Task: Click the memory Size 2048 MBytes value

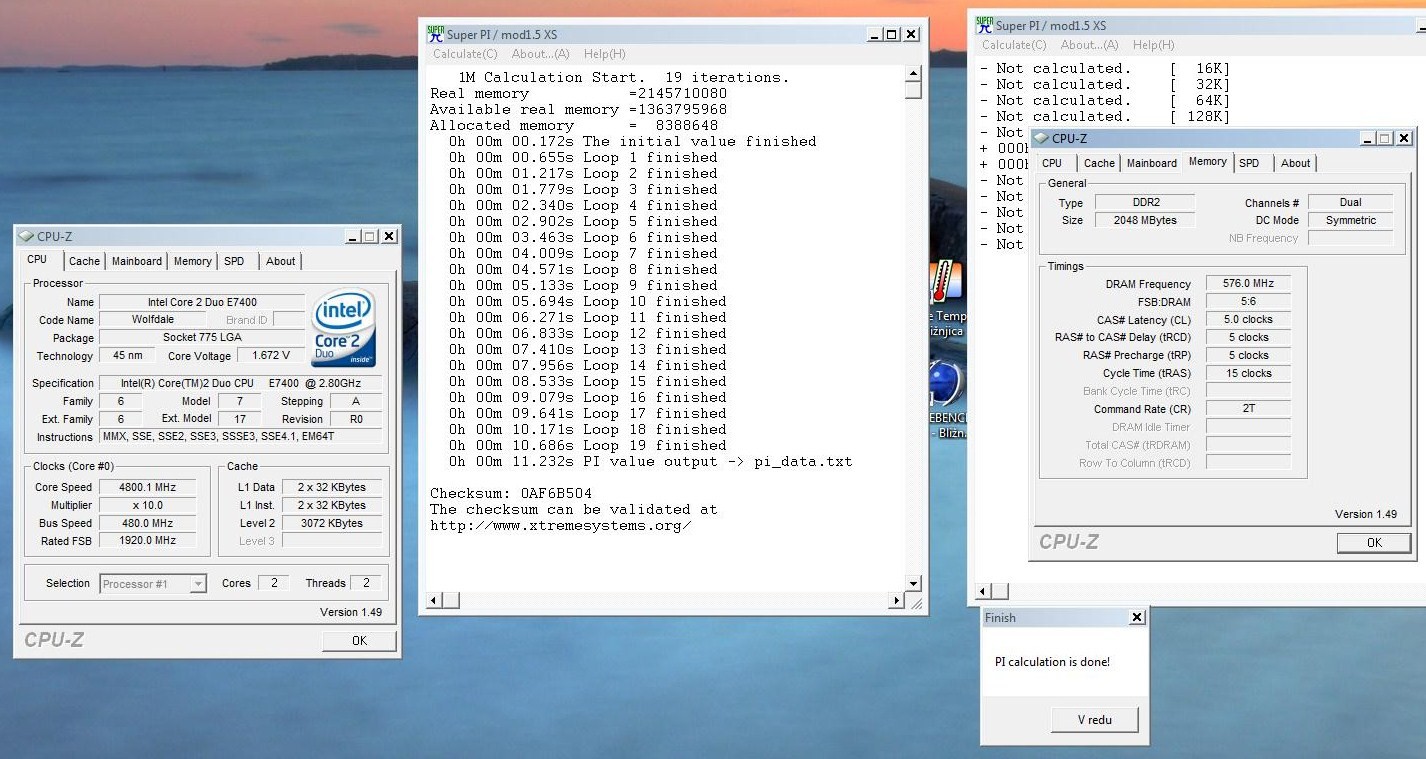Action: tap(1144, 220)
